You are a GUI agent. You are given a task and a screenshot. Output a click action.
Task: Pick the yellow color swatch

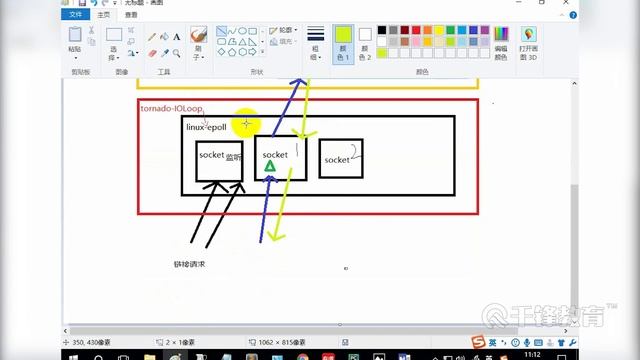[439, 30]
